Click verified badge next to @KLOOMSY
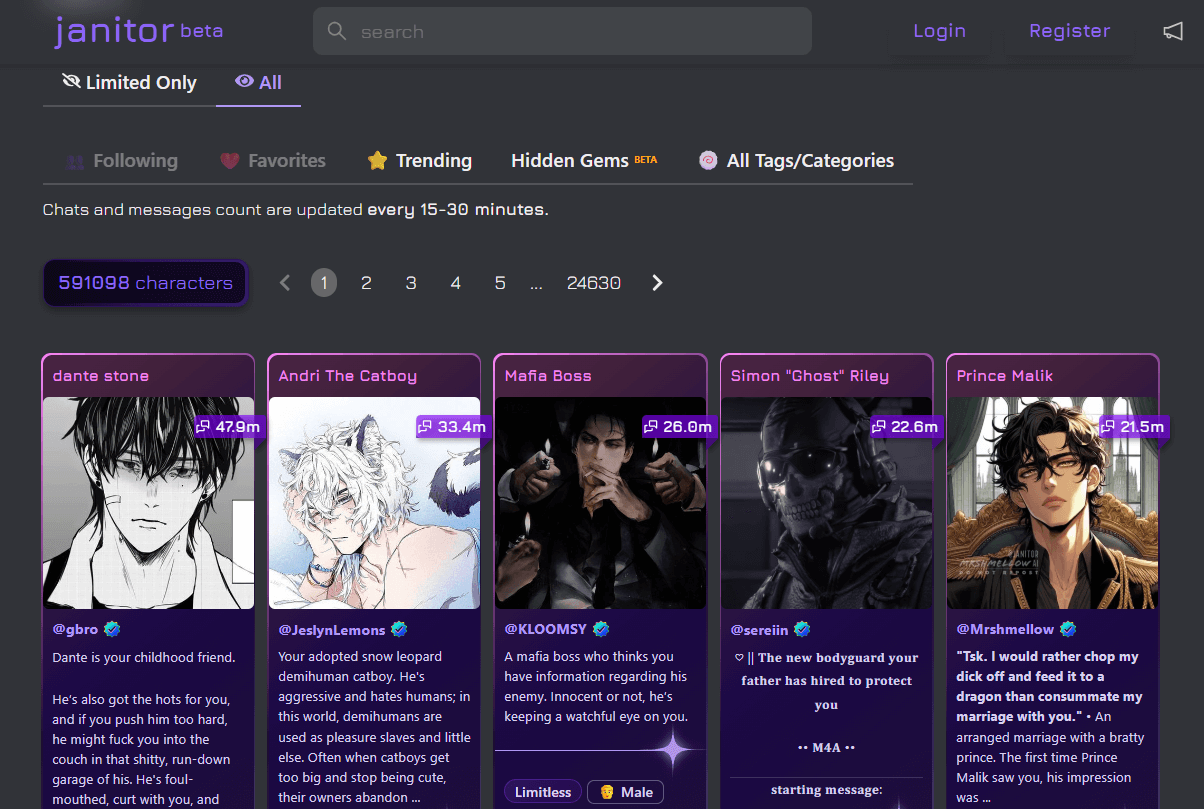1204x809 pixels. pos(601,629)
